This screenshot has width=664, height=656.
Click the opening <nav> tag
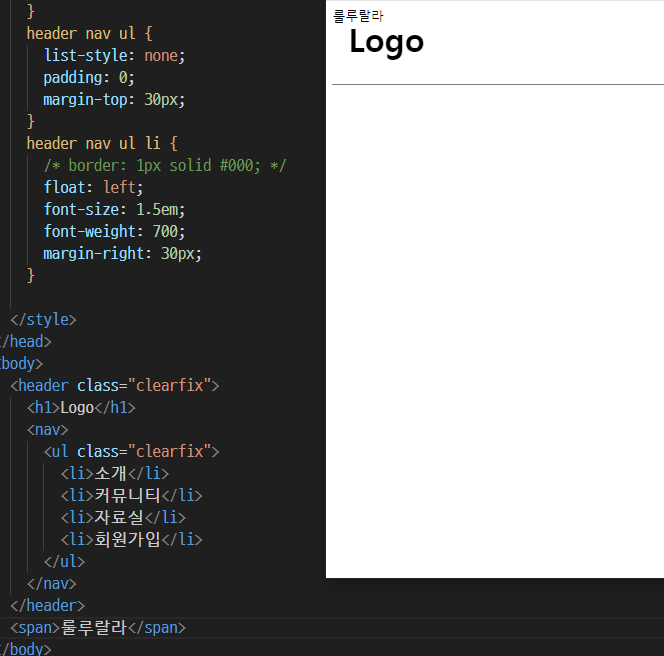click(47, 429)
